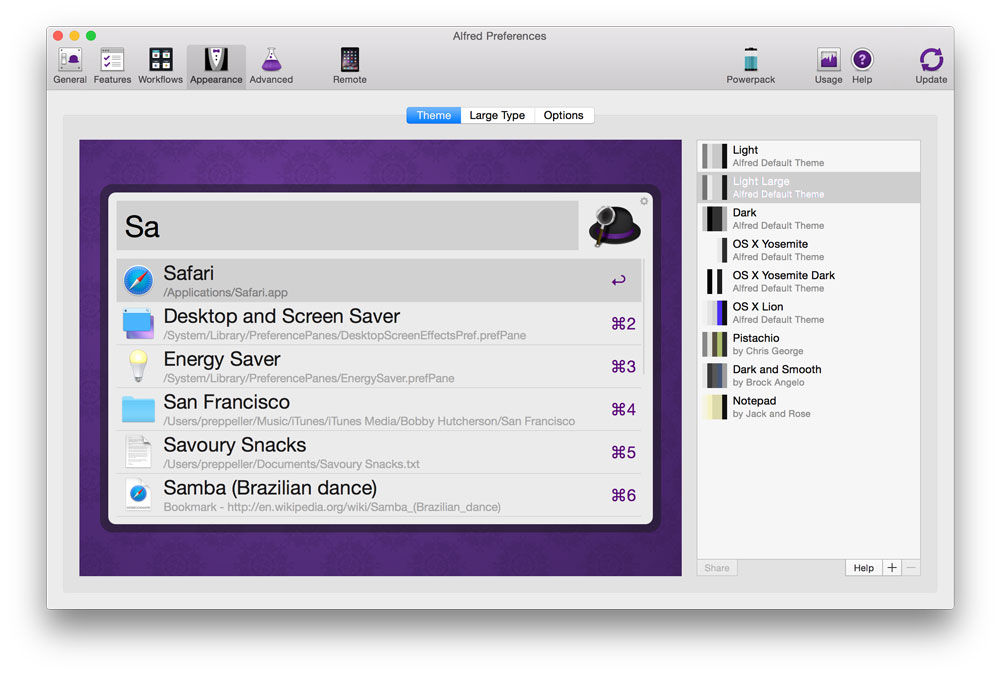
Task: Remove theme with the minus button
Action: (x=911, y=568)
